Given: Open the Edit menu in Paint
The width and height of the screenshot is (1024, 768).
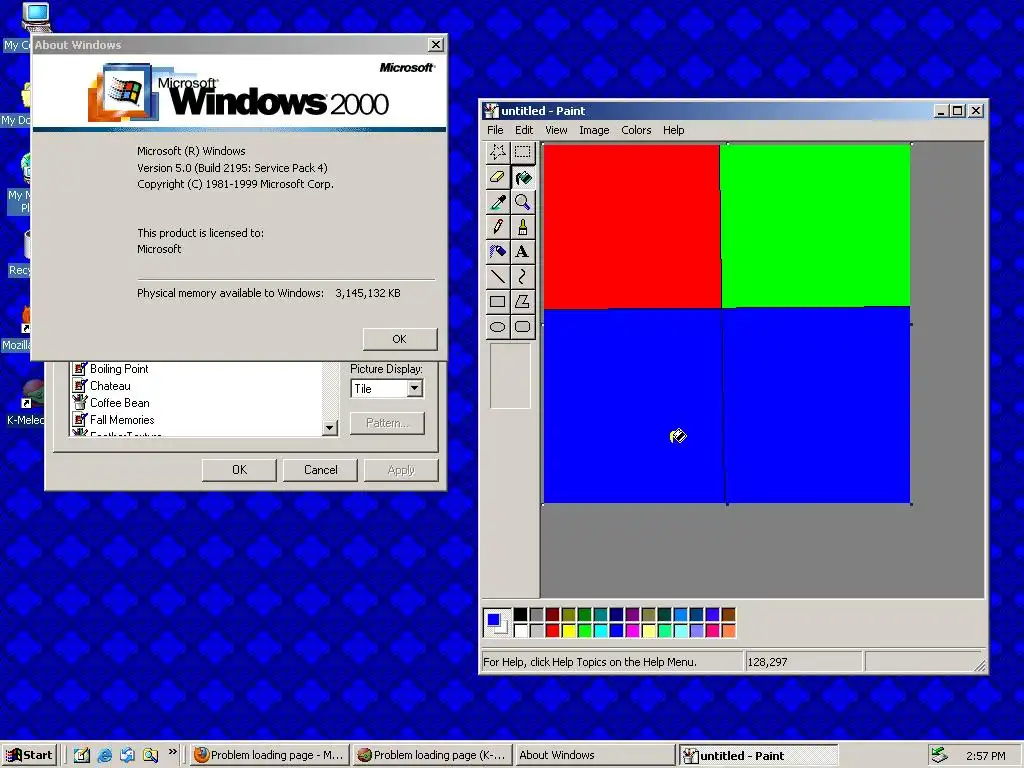Looking at the screenshot, I should pyautogui.click(x=524, y=130).
